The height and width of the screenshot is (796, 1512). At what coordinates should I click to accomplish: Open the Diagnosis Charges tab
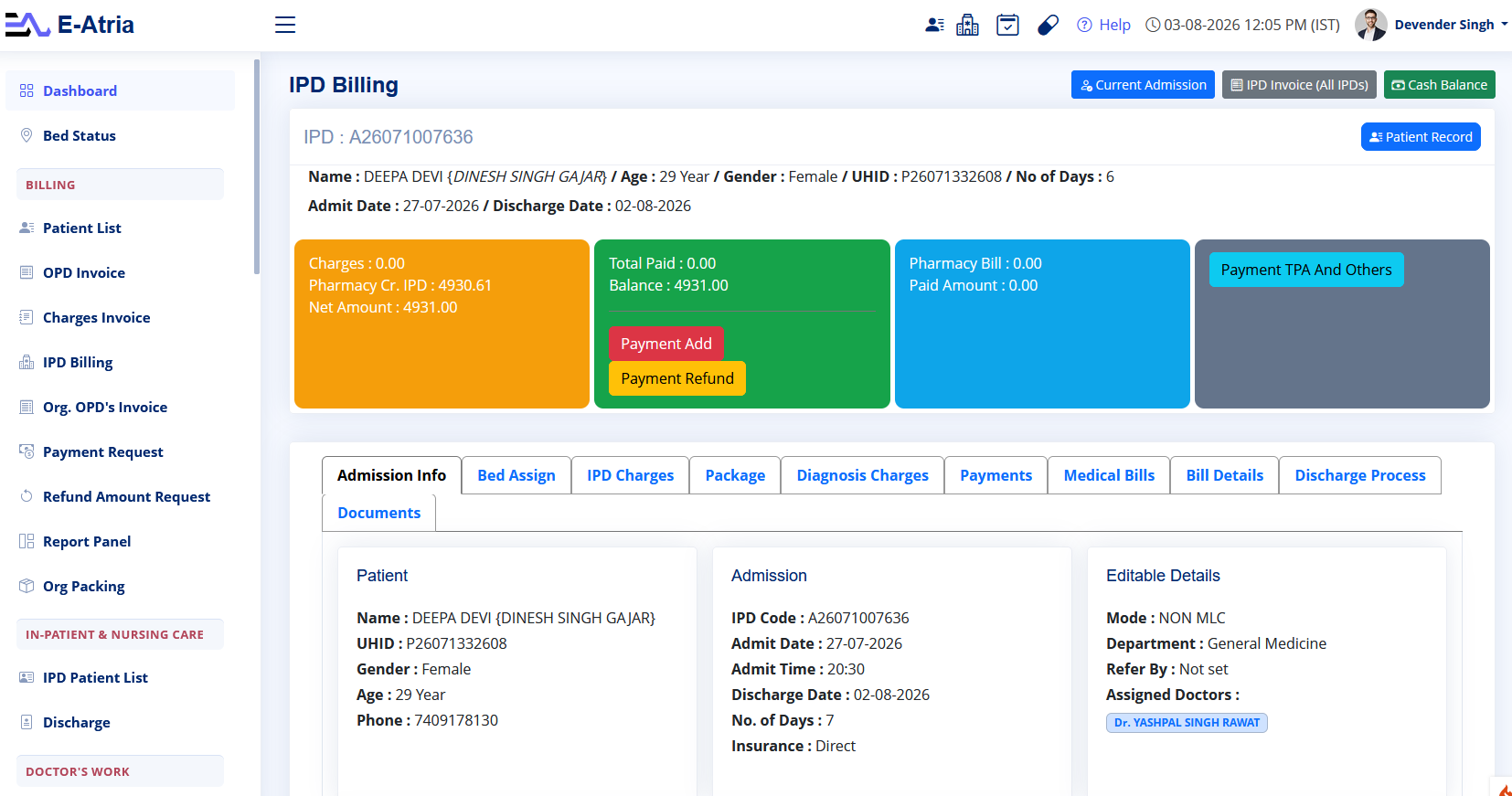coord(862,475)
